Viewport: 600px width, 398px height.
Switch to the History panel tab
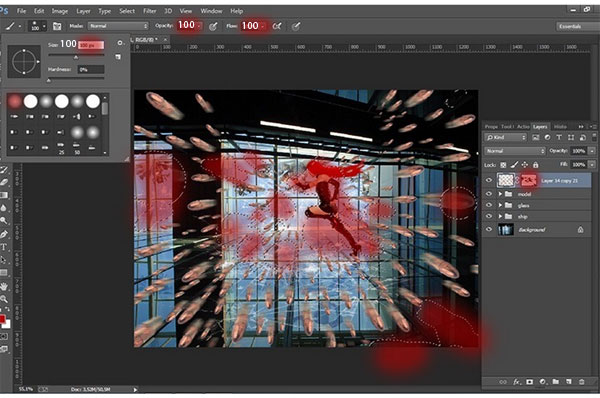click(x=560, y=127)
